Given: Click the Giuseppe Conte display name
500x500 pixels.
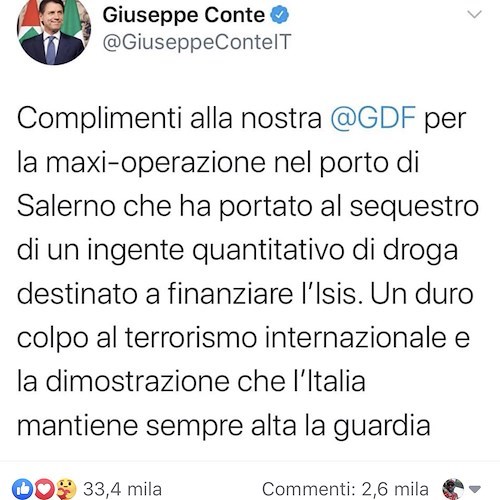Looking at the screenshot, I should (x=184, y=15).
